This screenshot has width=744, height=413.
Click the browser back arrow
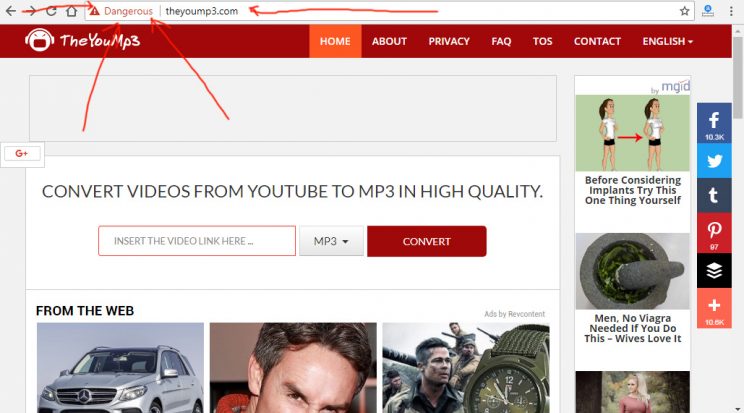pyautogui.click(x=10, y=10)
